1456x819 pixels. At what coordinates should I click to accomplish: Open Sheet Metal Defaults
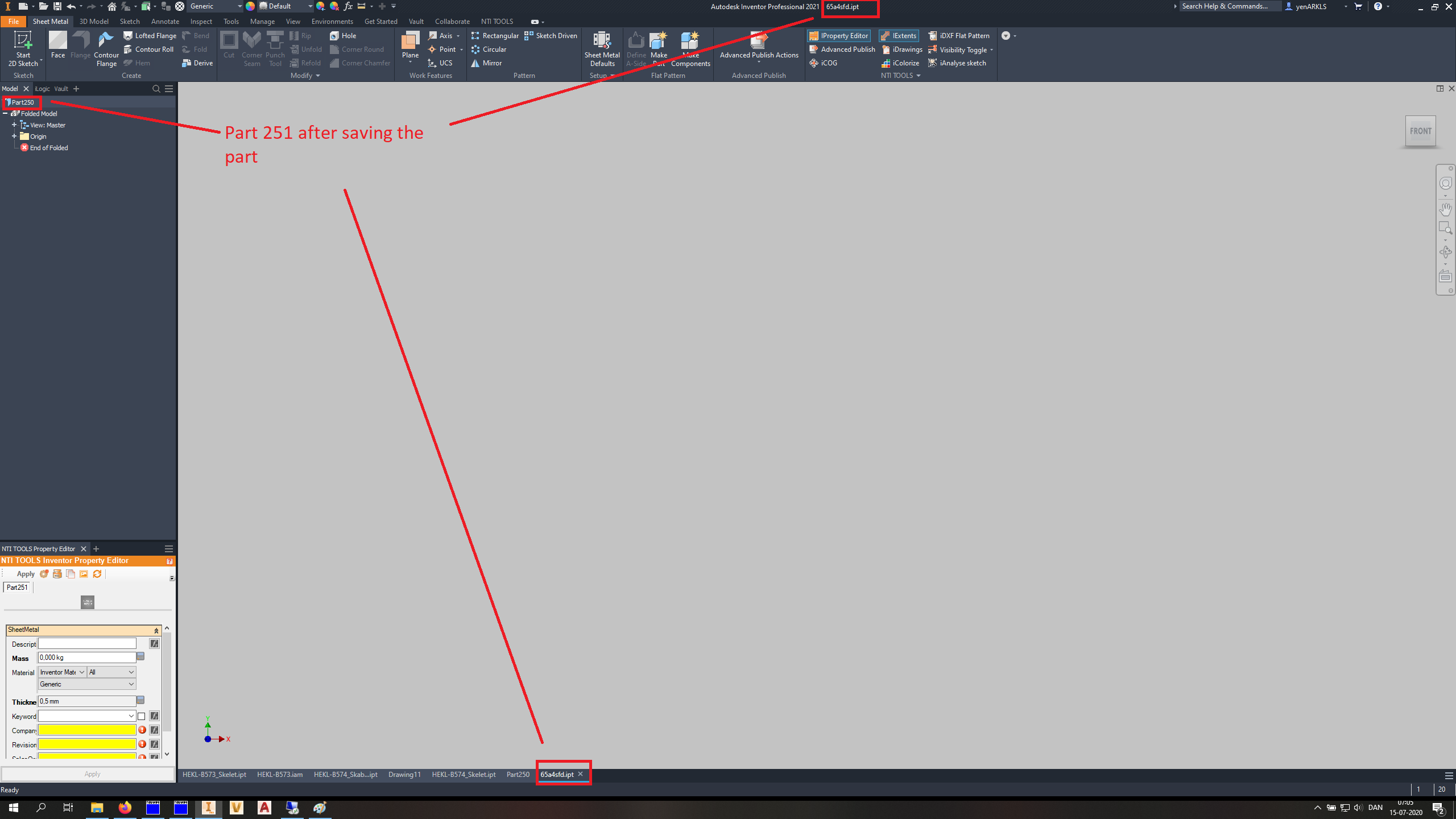click(x=601, y=48)
